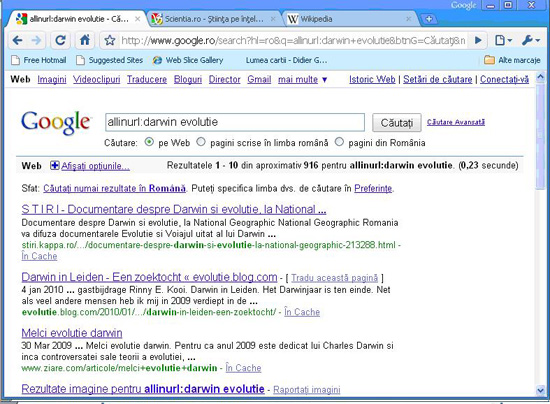Open Web Slice Gallery bookmark
550x404 pixels.
(188, 60)
